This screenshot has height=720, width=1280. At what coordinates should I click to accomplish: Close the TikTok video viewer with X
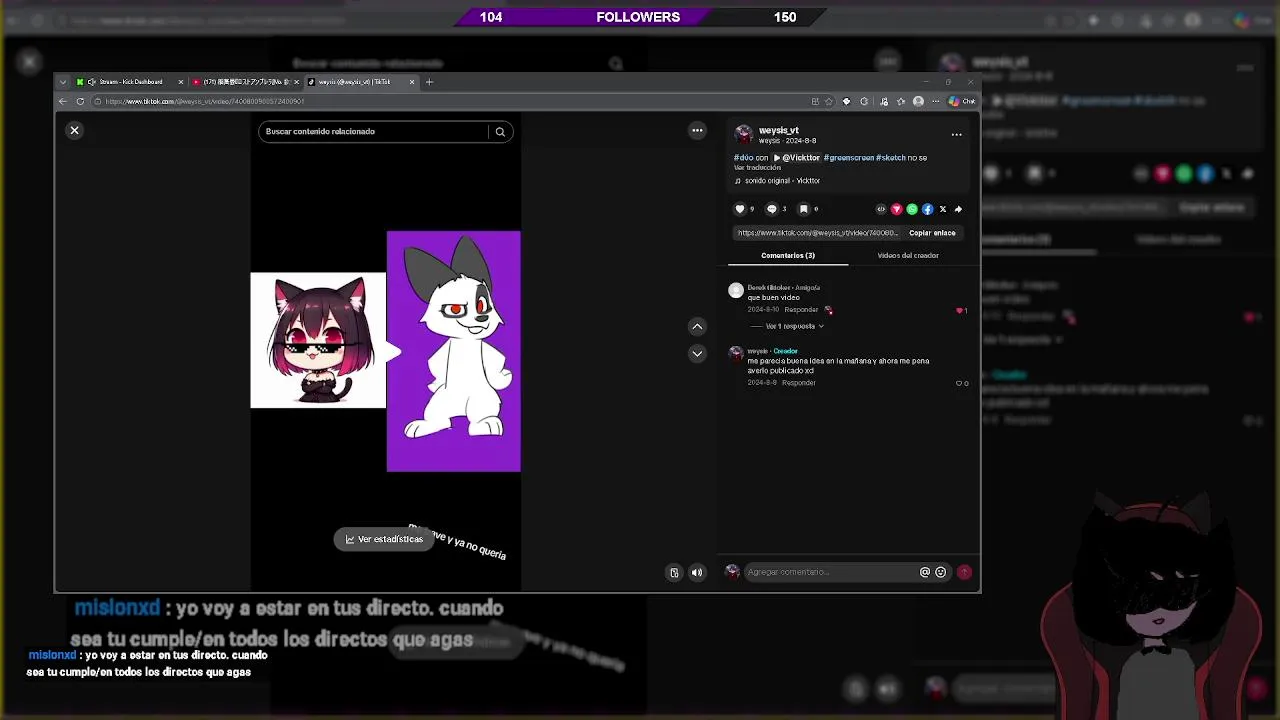pyautogui.click(x=74, y=130)
